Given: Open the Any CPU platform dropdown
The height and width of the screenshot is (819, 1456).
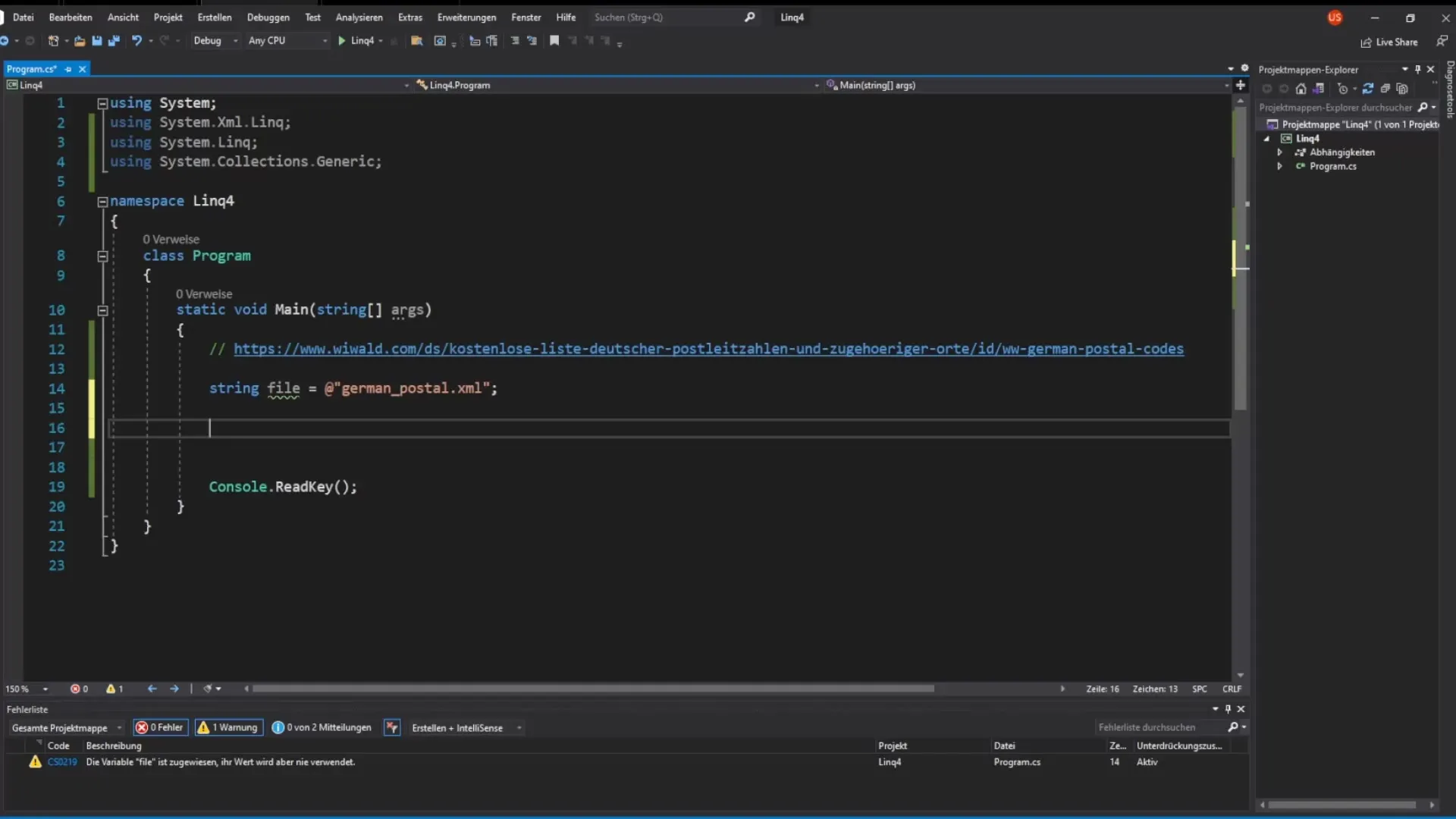Looking at the screenshot, I should 287,41.
